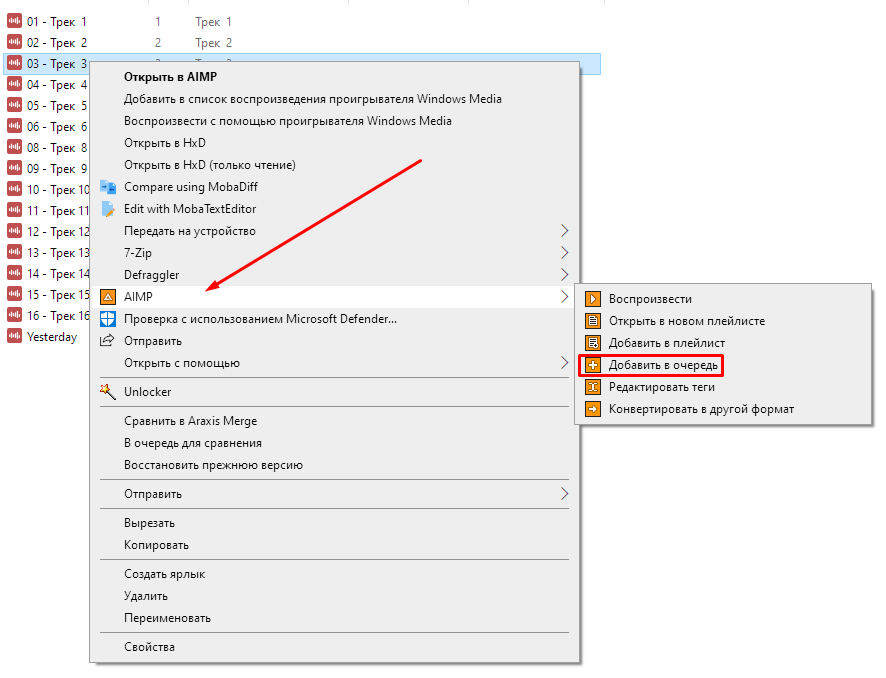The image size is (886, 678).
Task: Select 'Edit with MobaTextEditor'
Action: (190, 209)
